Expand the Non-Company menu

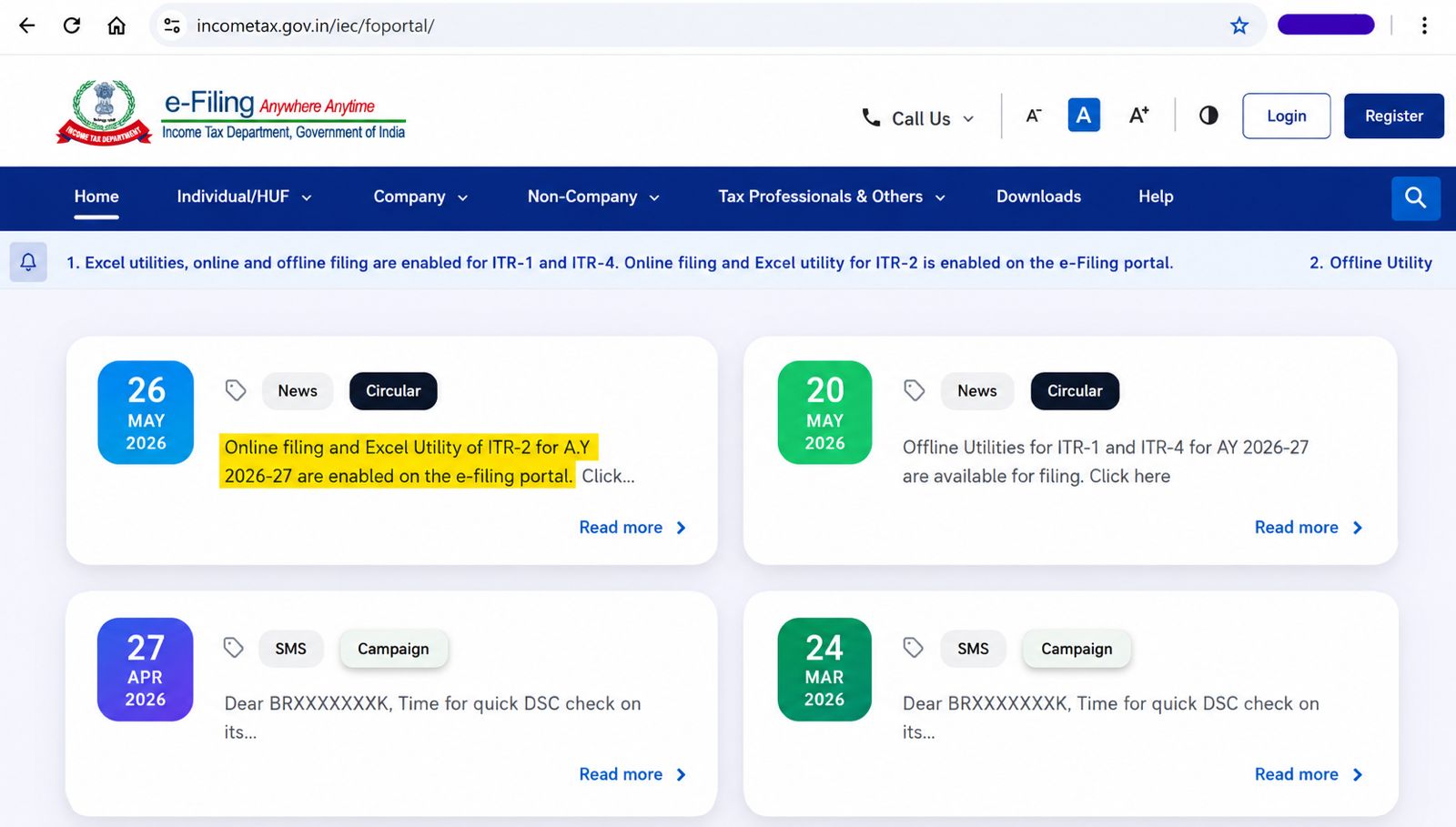pos(593,197)
